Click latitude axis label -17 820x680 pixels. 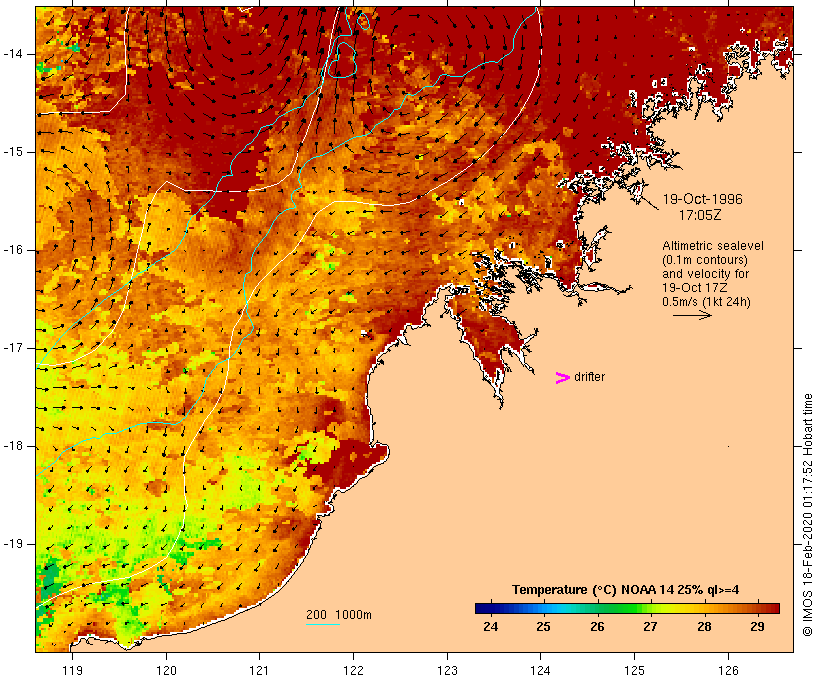point(13,348)
